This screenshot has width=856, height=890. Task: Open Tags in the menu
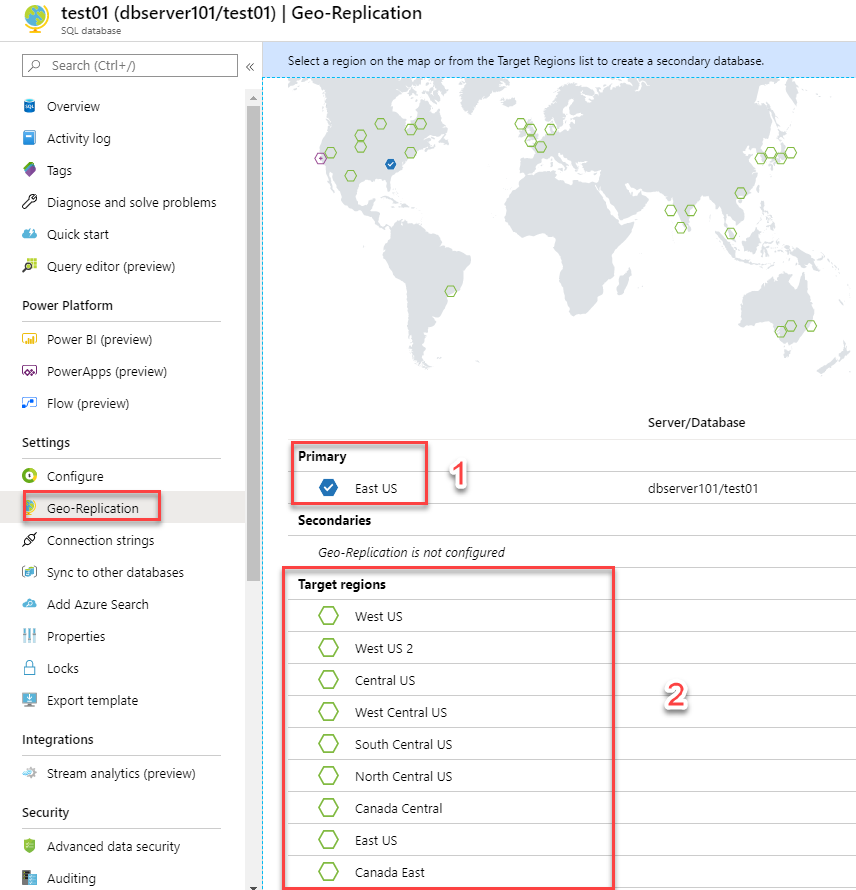(x=59, y=170)
